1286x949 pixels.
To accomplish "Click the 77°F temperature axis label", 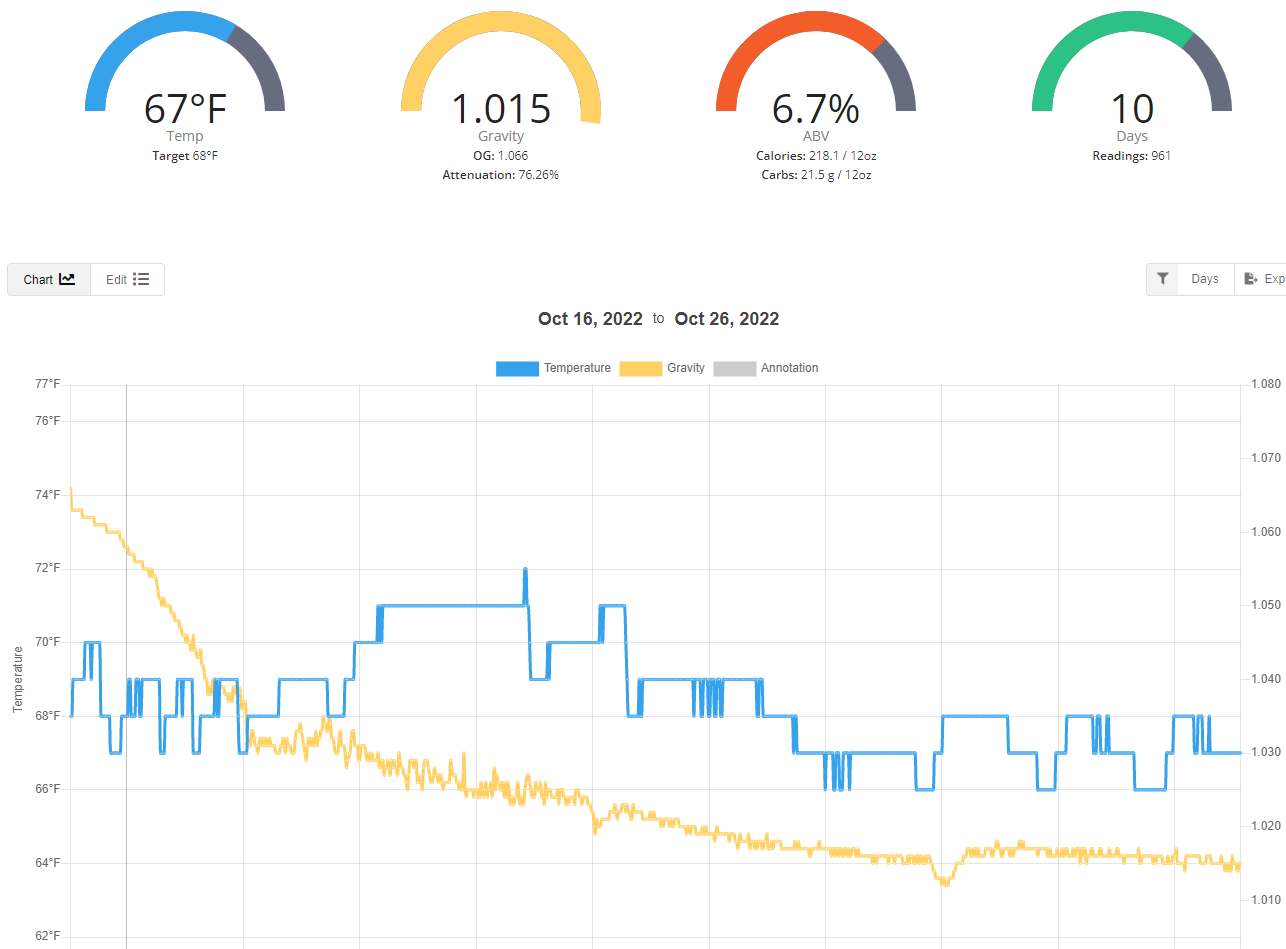I will tap(48, 384).
